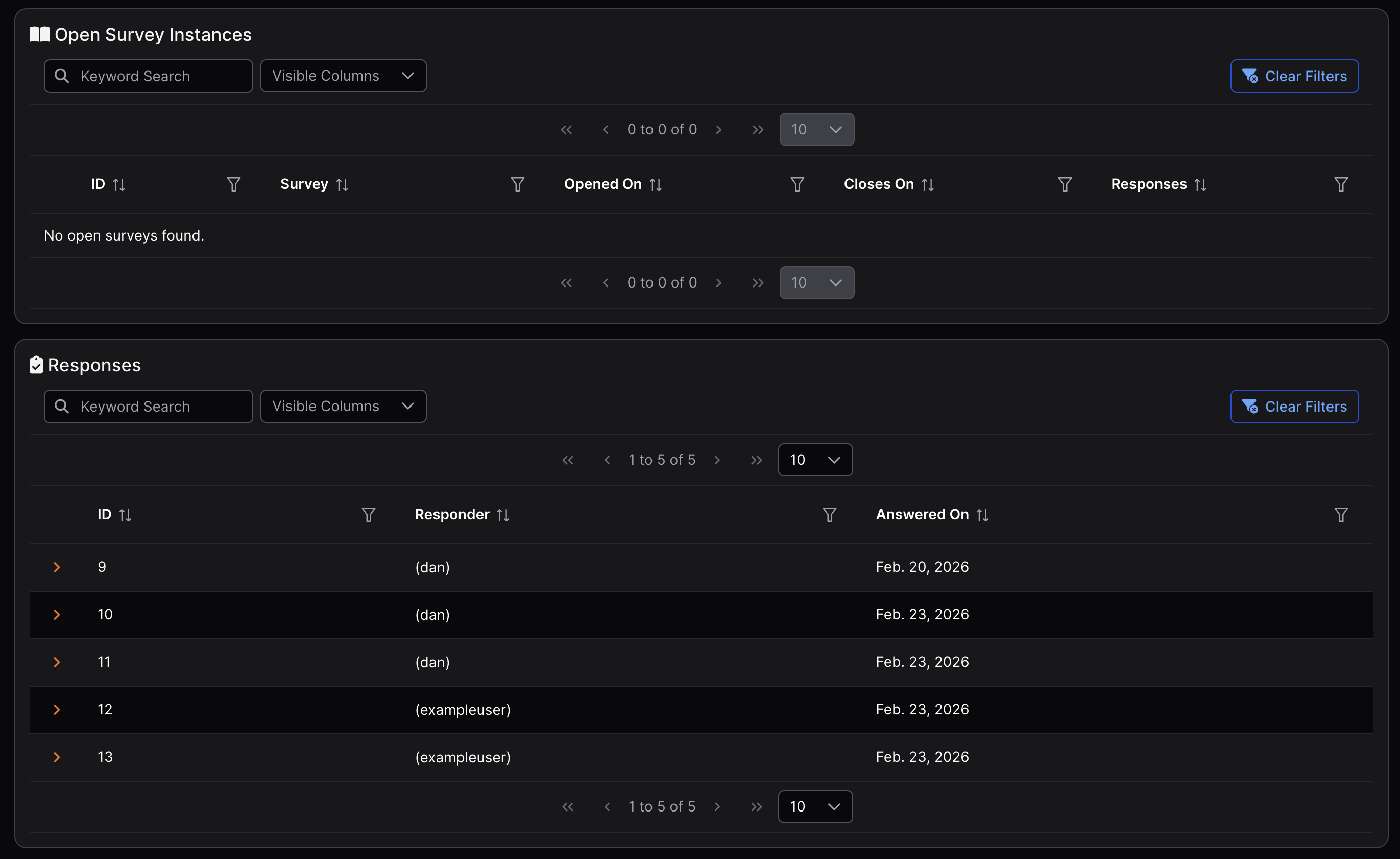Filter the Responder column

829,514
